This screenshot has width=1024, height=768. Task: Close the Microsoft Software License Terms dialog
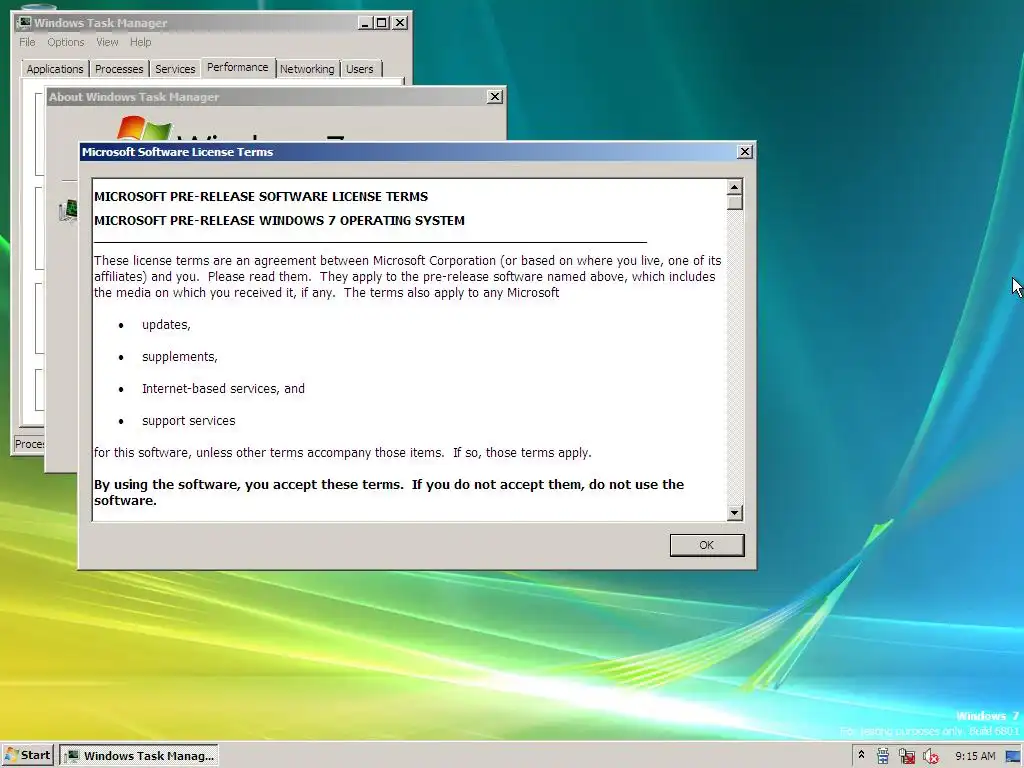(744, 152)
